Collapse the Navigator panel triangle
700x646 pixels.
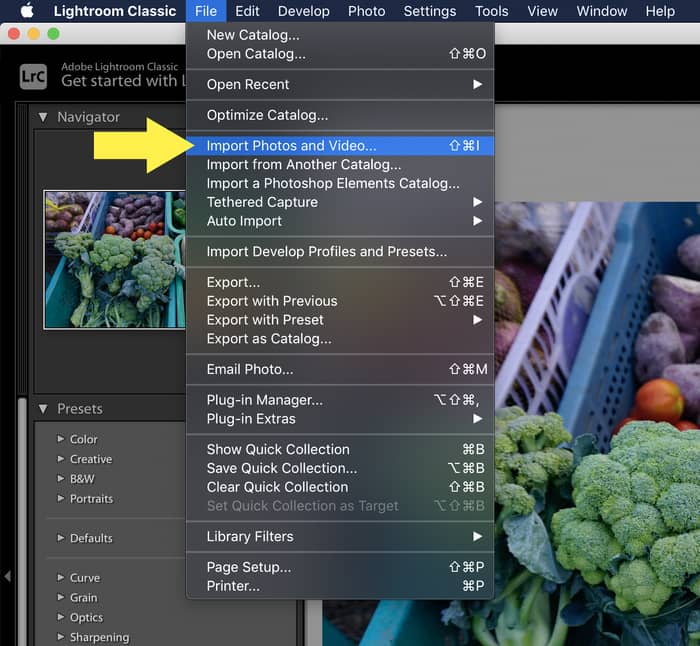tap(43, 117)
